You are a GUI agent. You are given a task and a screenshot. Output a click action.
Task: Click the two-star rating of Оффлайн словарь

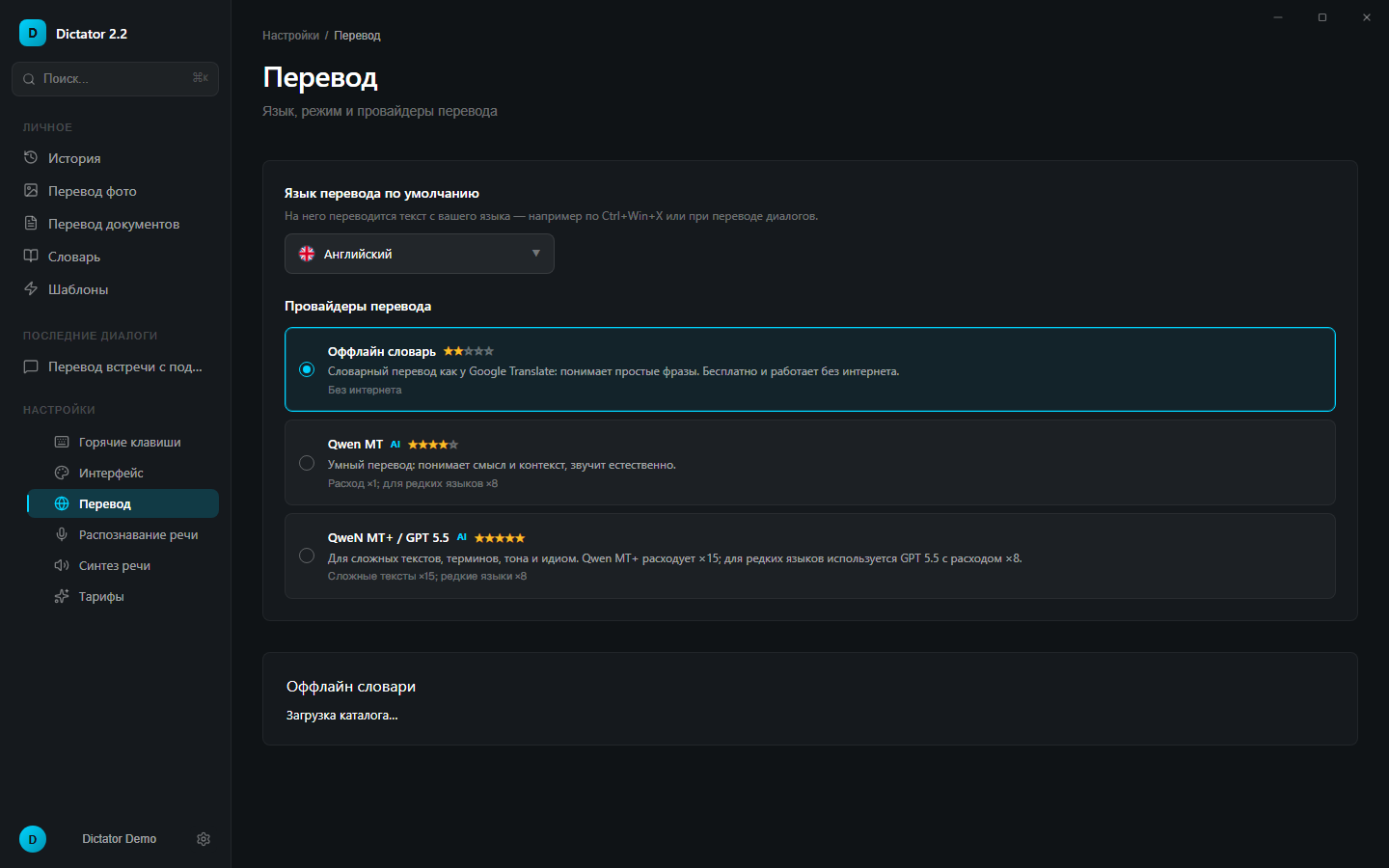[x=469, y=351]
